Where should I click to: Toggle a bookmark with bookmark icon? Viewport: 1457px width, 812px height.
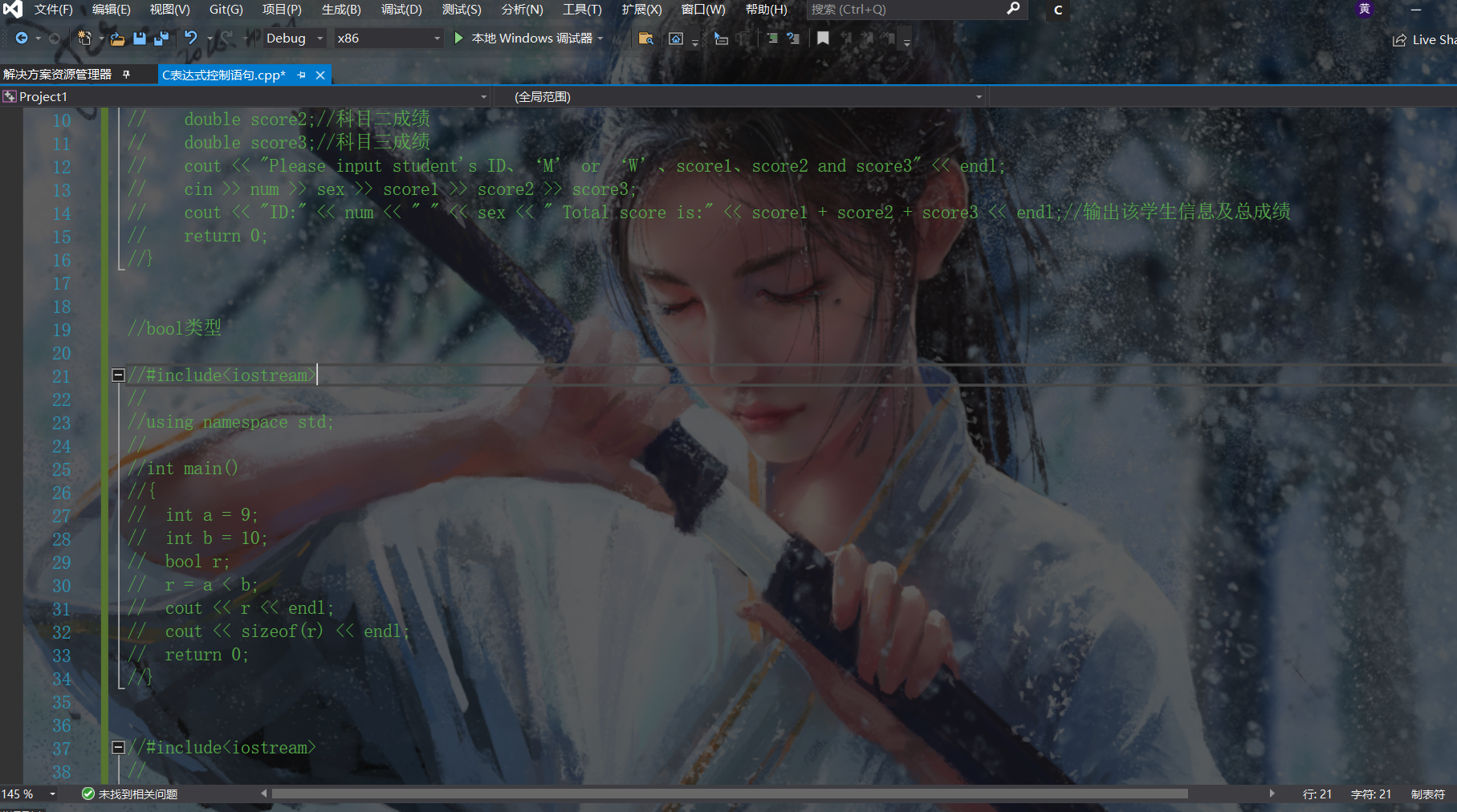[x=823, y=39]
